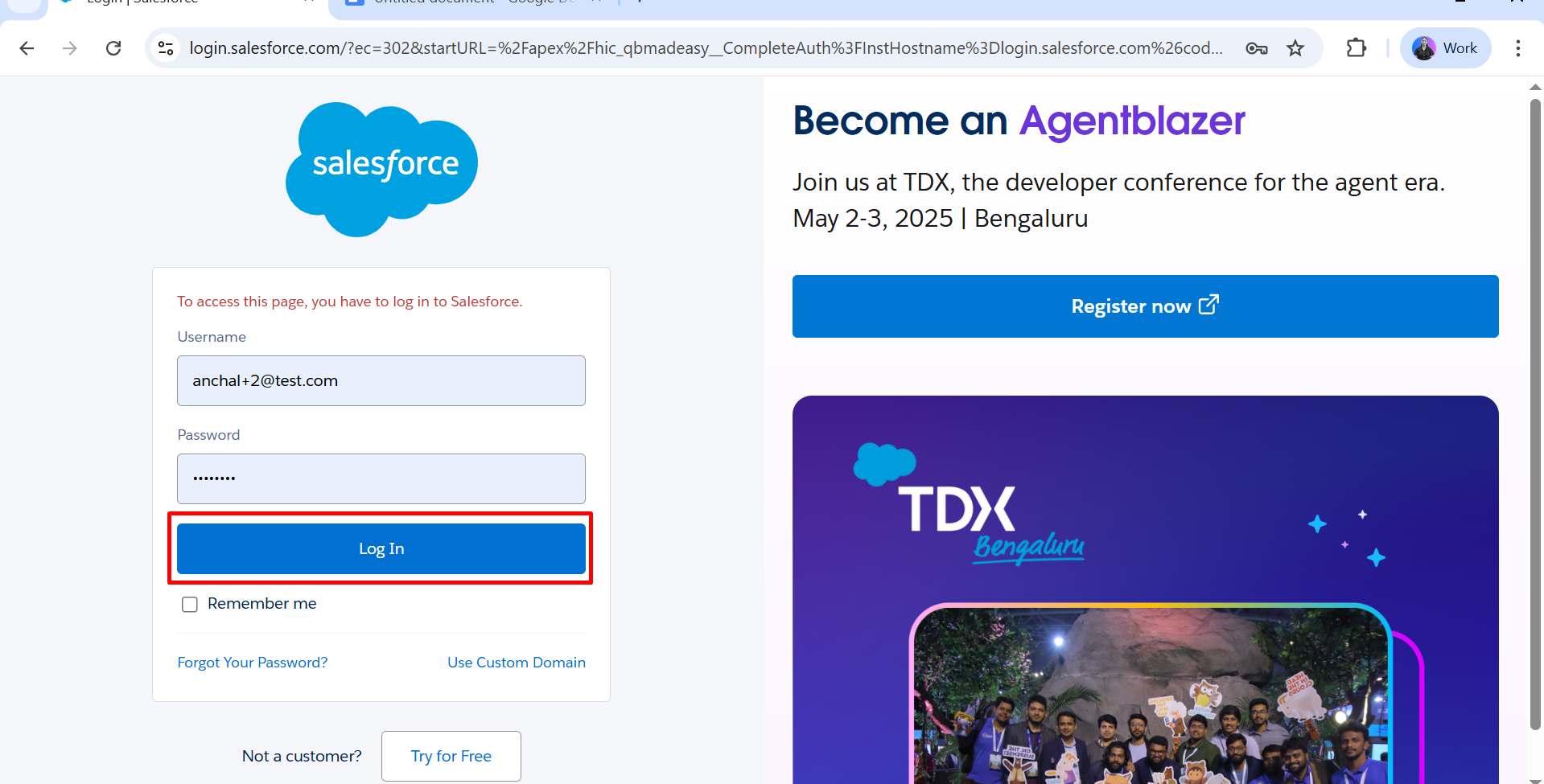Enable the Remember me checkbox
Viewport: 1544px width, 784px height.
(190, 604)
